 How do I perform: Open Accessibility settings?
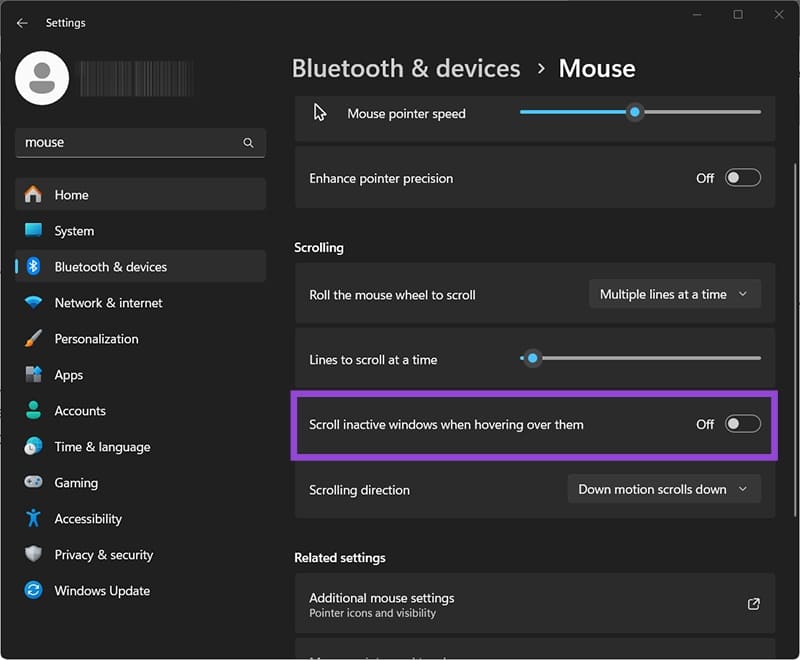(140, 518)
